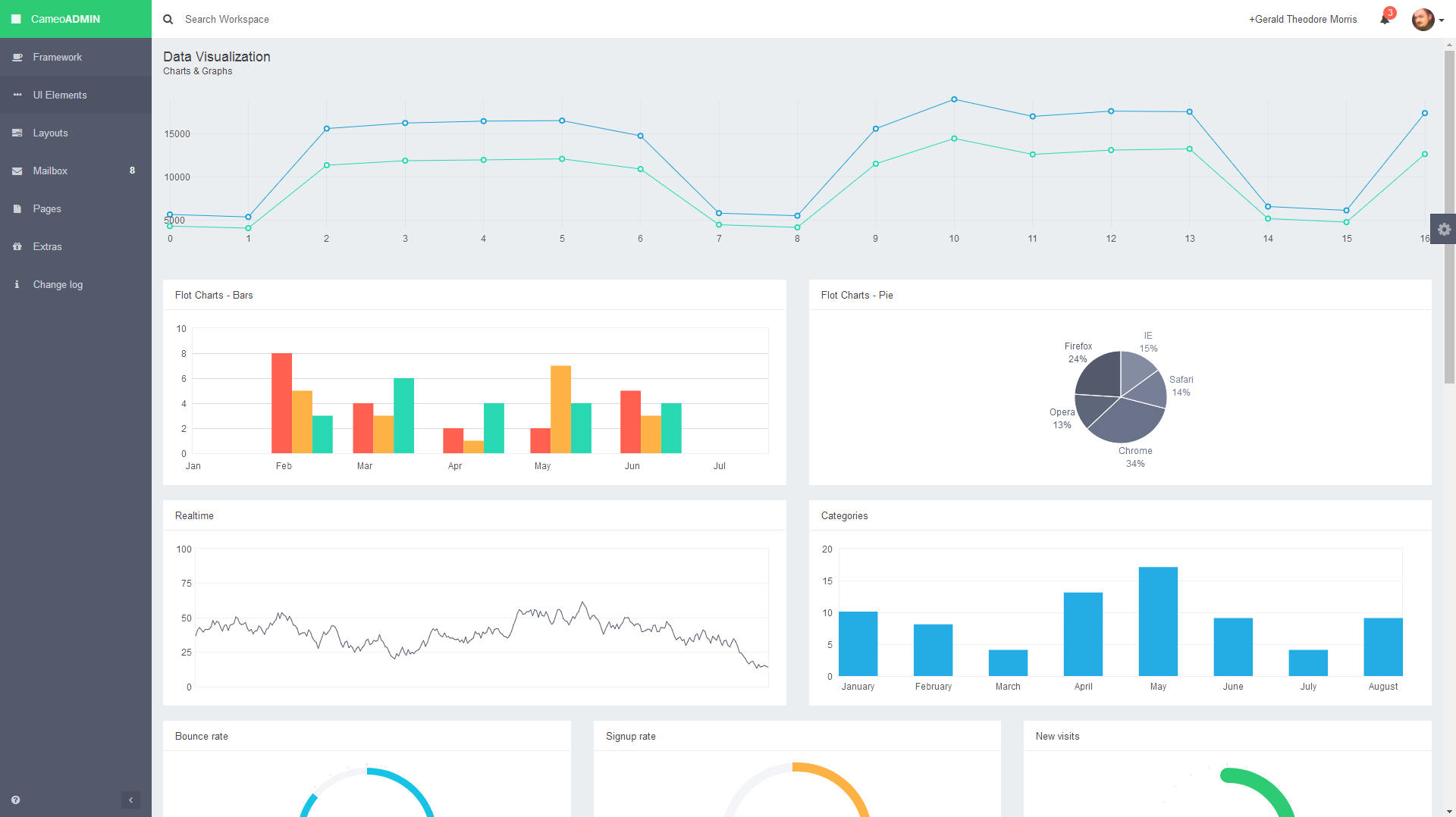The height and width of the screenshot is (817, 1456).
Task: Open the Layouts menu item
Action: click(76, 133)
